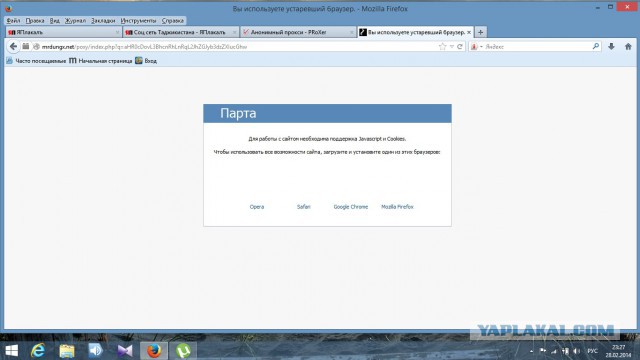Screen dimensions: 640x360
Task: Switch to Firefox in taskbar
Action: (154, 351)
